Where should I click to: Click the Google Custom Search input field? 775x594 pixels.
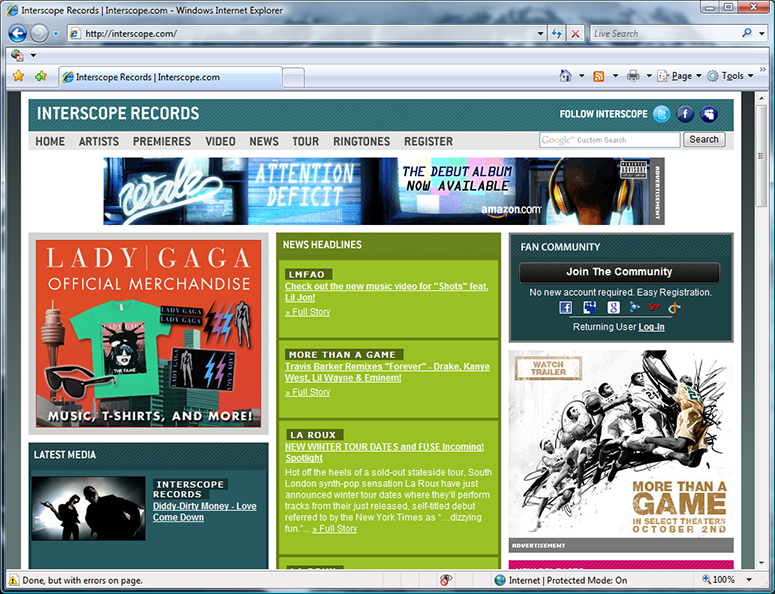[609, 140]
